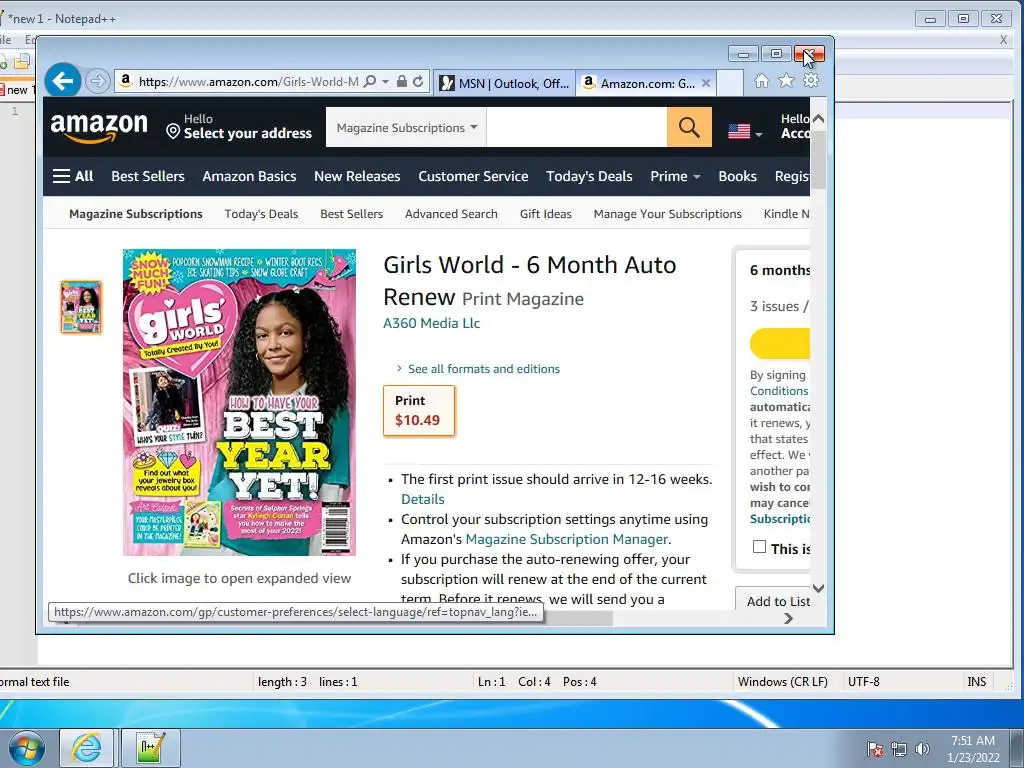Click the browser forward arrow button
This screenshot has width=1024, height=768.
click(97, 81)
